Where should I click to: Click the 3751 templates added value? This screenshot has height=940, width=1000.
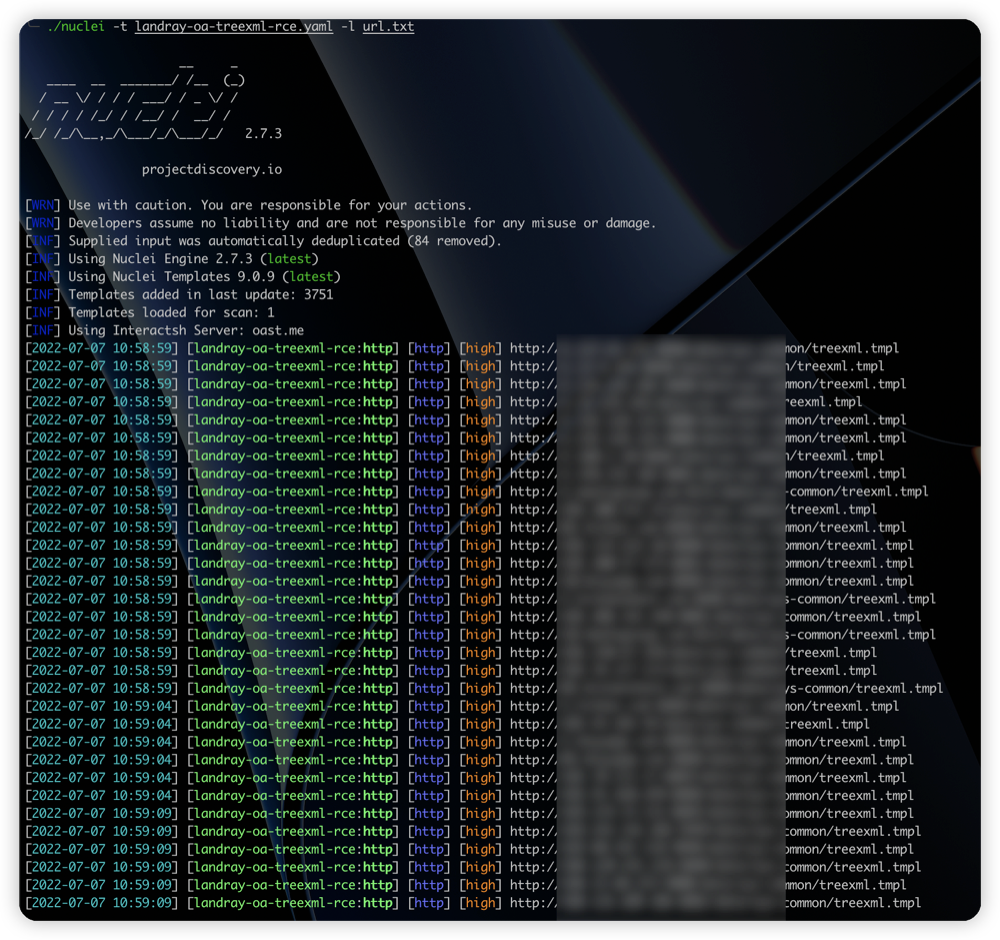pyautogui.click(x=318, y=294)
